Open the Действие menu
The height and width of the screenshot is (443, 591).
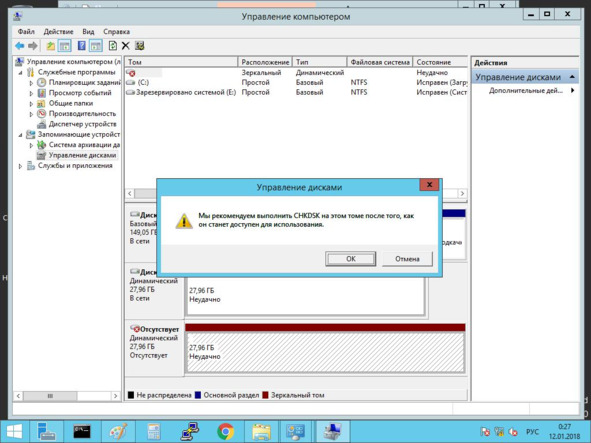coord(58,32)
